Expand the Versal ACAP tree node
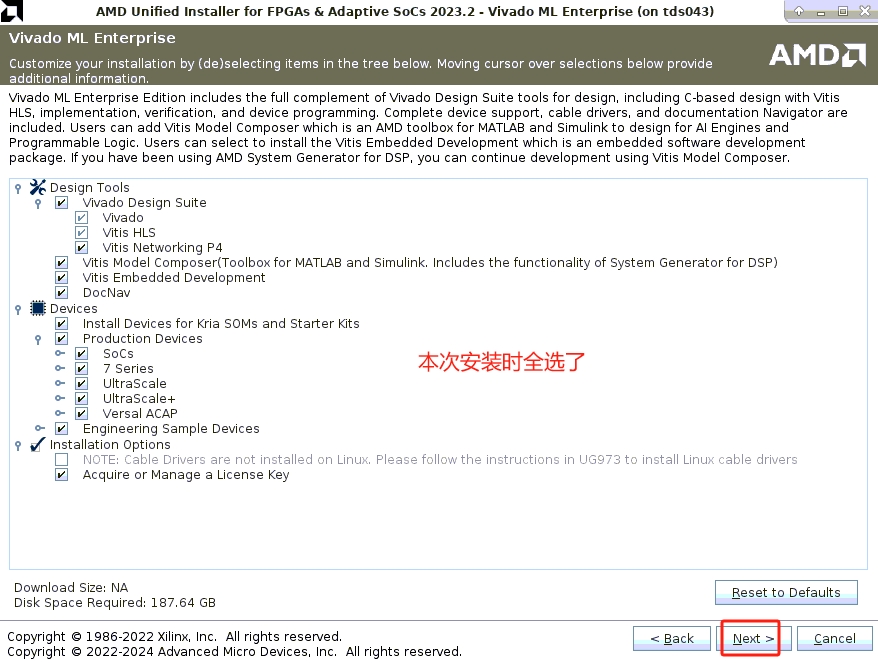 (59, 414)
